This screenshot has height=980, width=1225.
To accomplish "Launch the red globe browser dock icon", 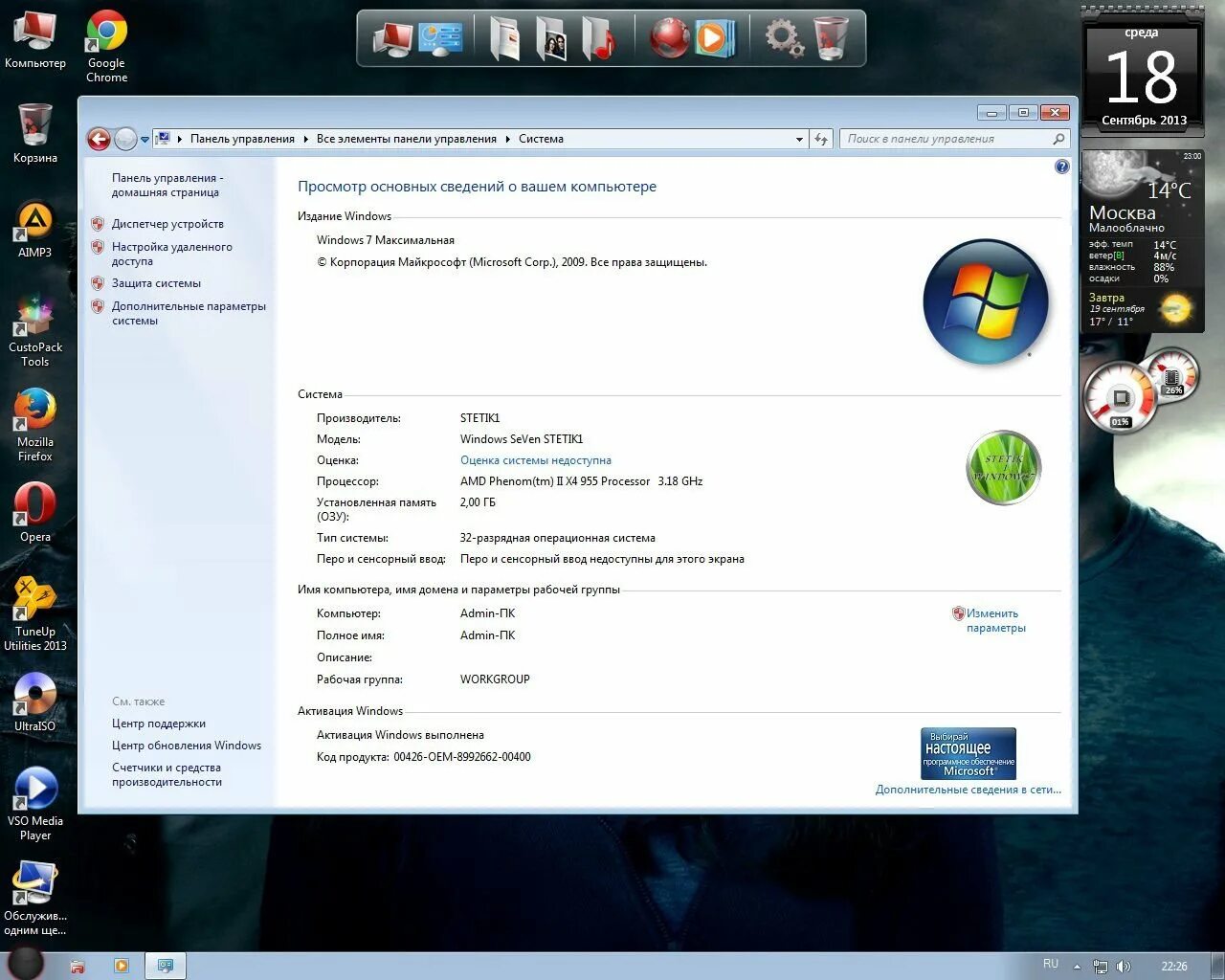I will click(x=669, y=38).
